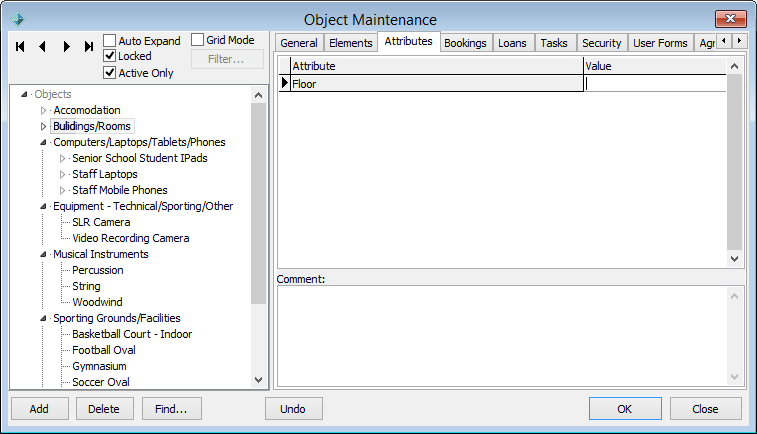Collapse the Objects root node
This screenshot has height=434, width=757.
pyautogui.click(x=24, y=94)
